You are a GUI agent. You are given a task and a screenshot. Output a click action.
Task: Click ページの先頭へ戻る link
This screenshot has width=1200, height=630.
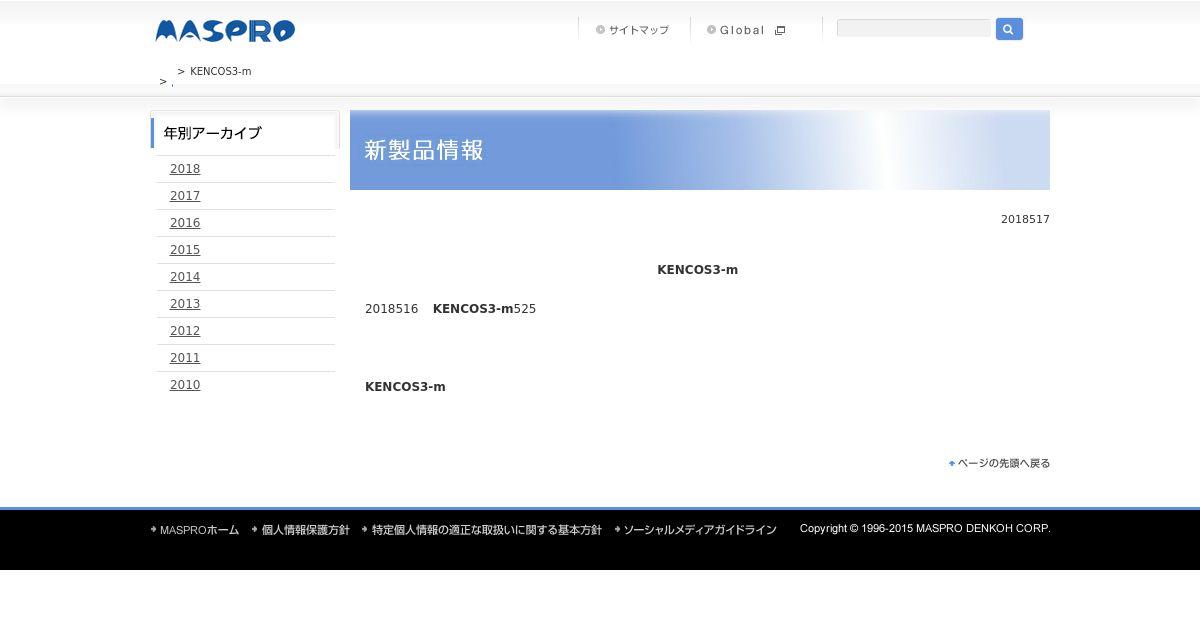pyautogui.click(x=1000, y=463)
